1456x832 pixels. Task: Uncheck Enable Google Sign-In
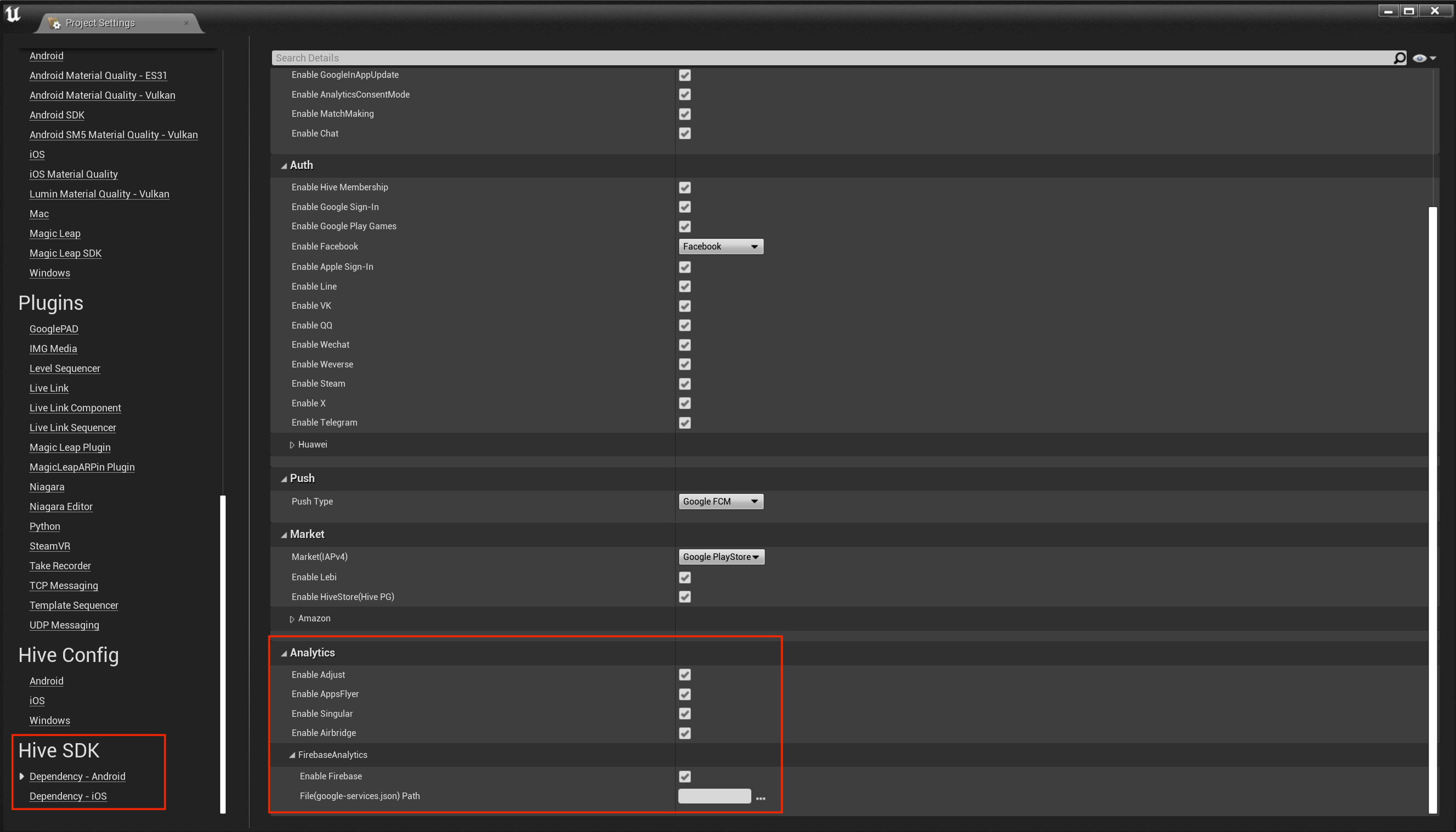(684, 207)
